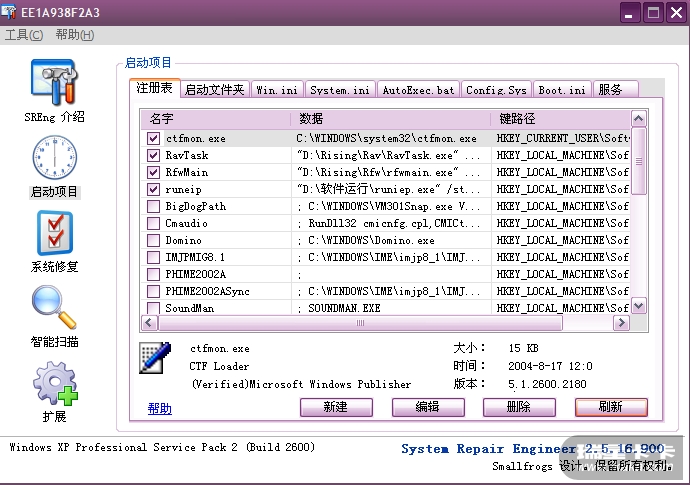The width and height of the screenshot is (690, 485).
Task: Enable the BigDogPath startup entry
Action: [153, 207]
